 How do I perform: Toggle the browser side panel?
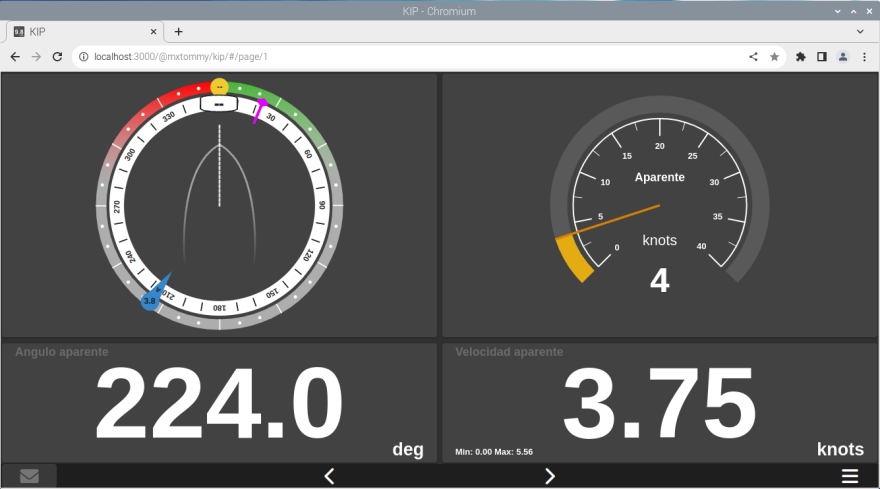[x=821, y=57]
